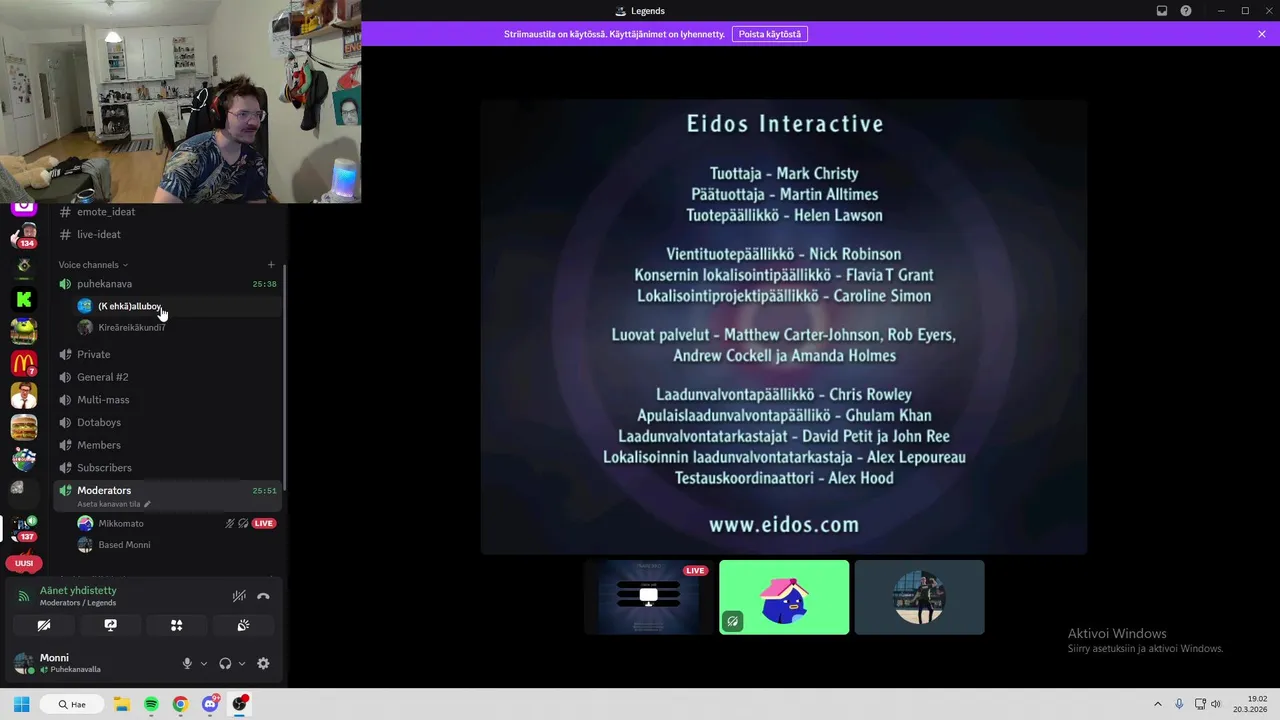This screenshot has height=720, width=1280.
Task: Click the main stream credits view
Action: point(784,327)
